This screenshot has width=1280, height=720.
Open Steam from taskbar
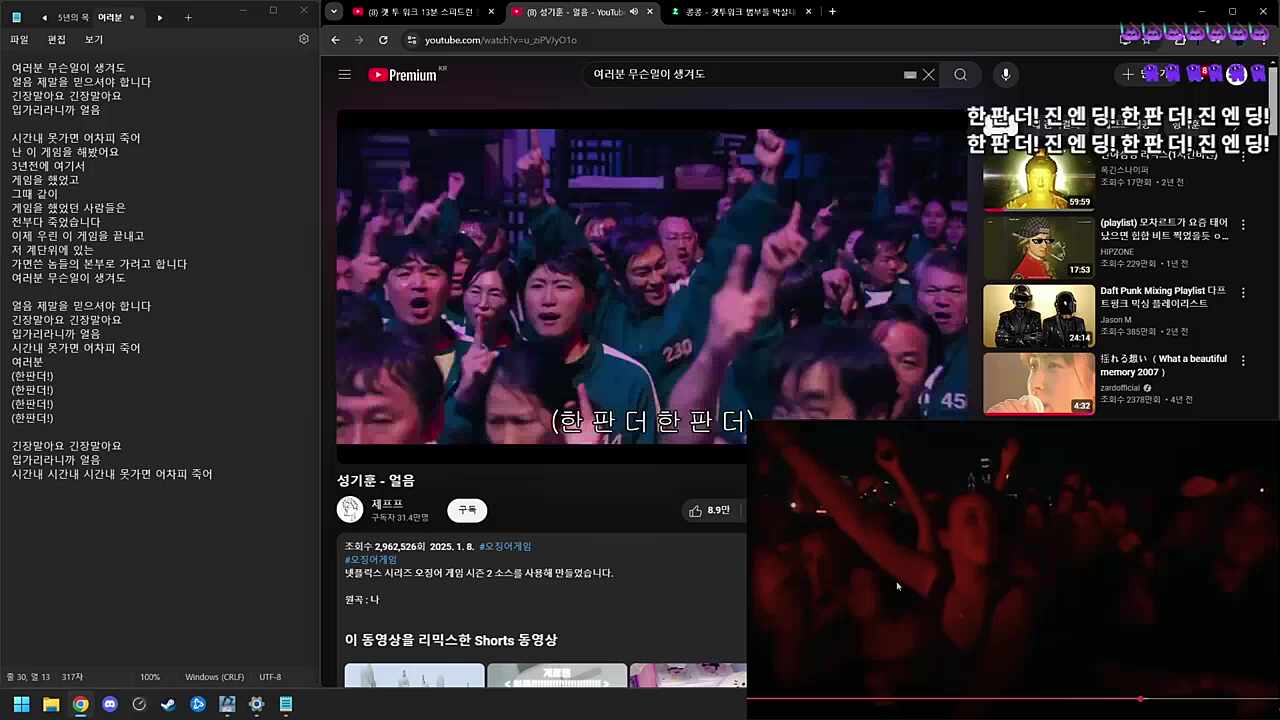tap(169, 704)
